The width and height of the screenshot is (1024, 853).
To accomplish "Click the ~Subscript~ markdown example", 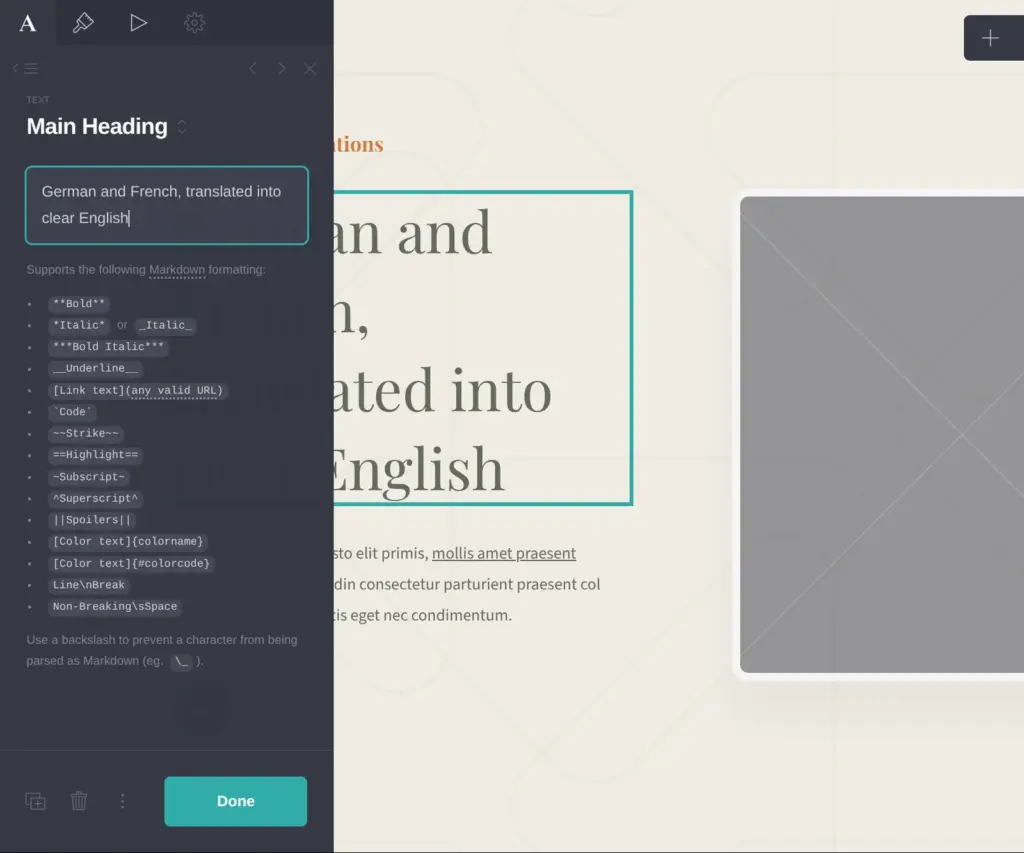I will click(89, 477).
